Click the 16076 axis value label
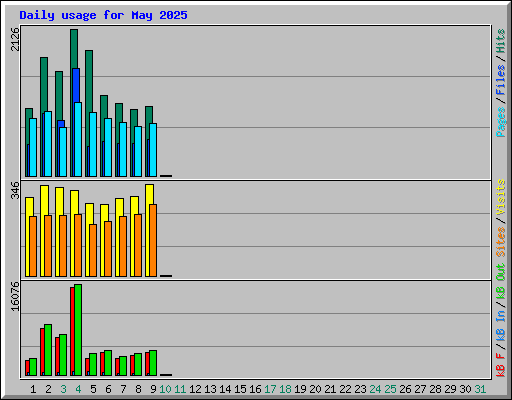Viewport: 512px width, 400px height. click(15, 296)
